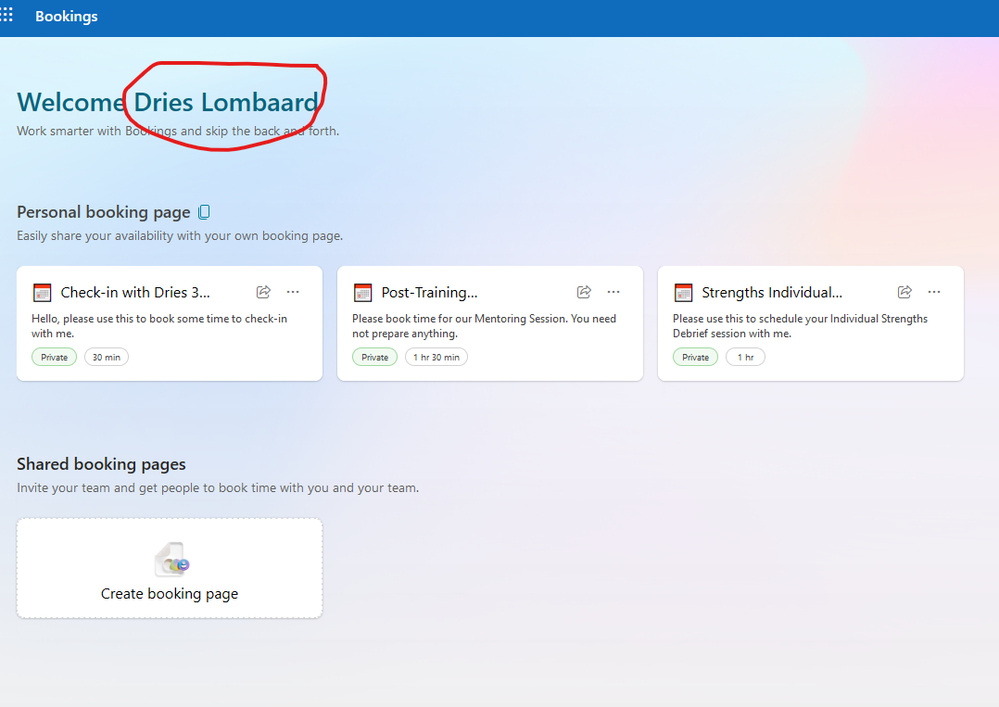Open the app launcher waffle icon

coord(6,15)
